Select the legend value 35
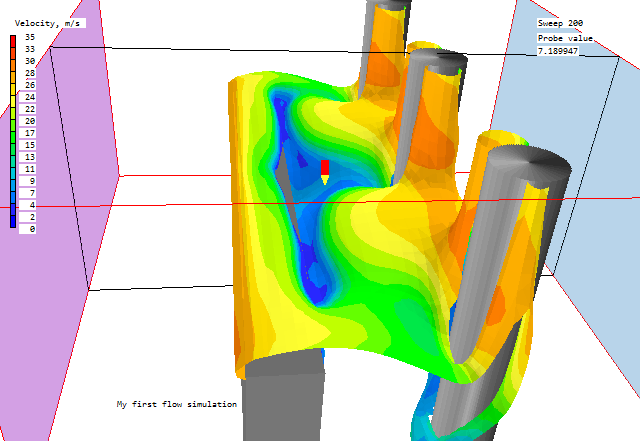 (31, 37)
